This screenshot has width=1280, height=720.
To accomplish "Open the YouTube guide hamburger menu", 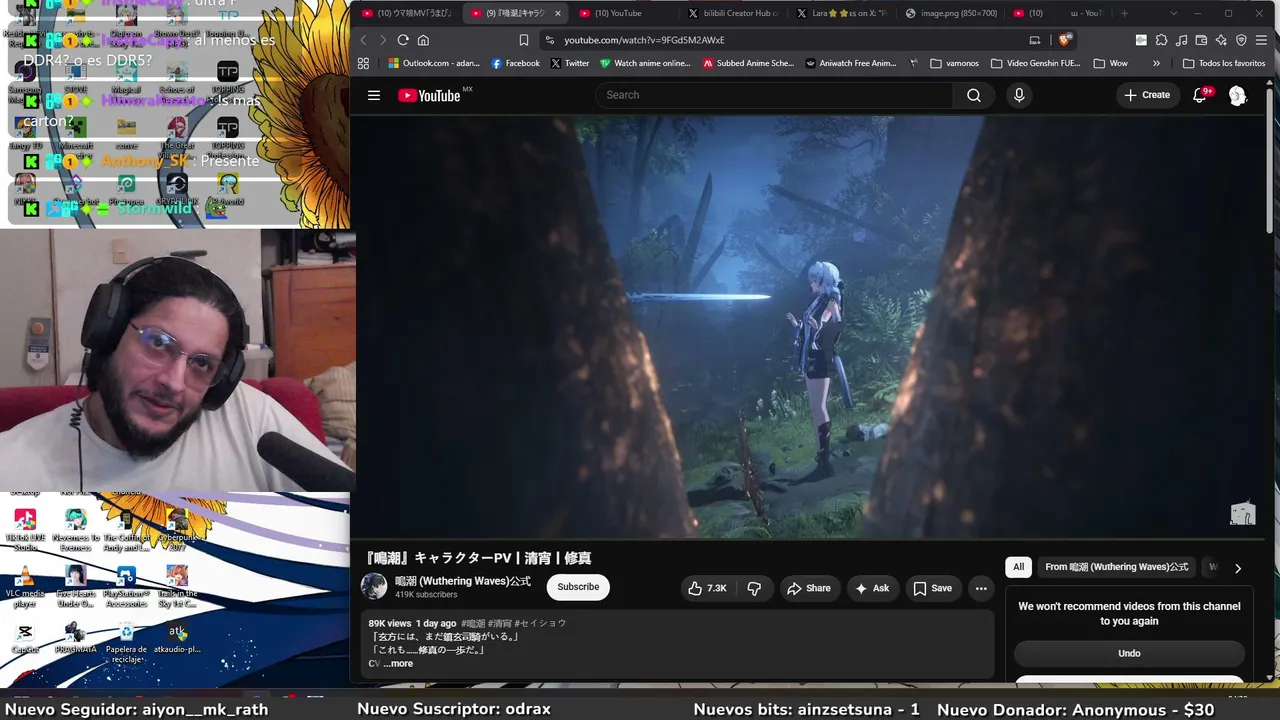I will [x=374, y=95].
